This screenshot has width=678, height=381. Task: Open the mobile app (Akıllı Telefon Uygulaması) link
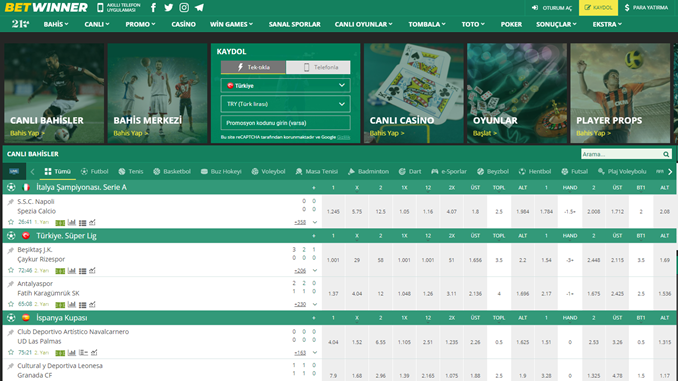coord(118,8)
